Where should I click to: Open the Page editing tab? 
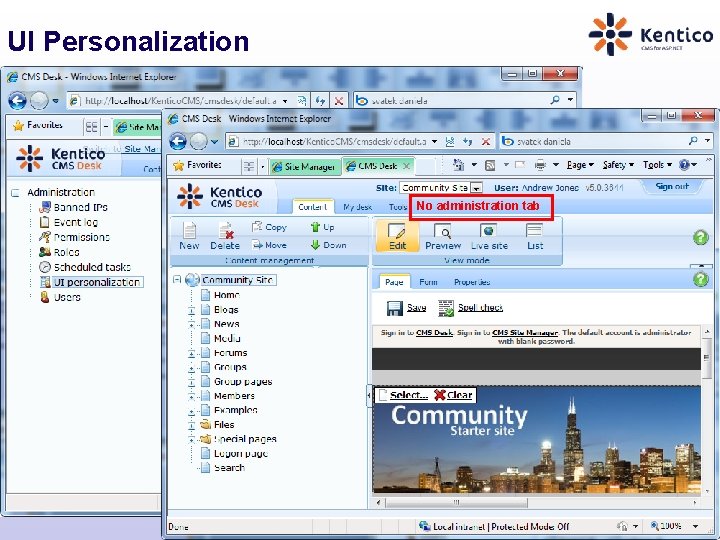(394, 281)
